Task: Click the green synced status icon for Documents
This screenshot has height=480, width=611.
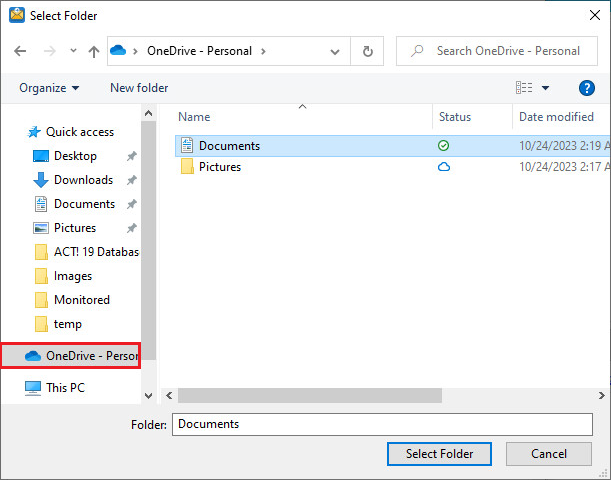Action: tap(444, 146)
